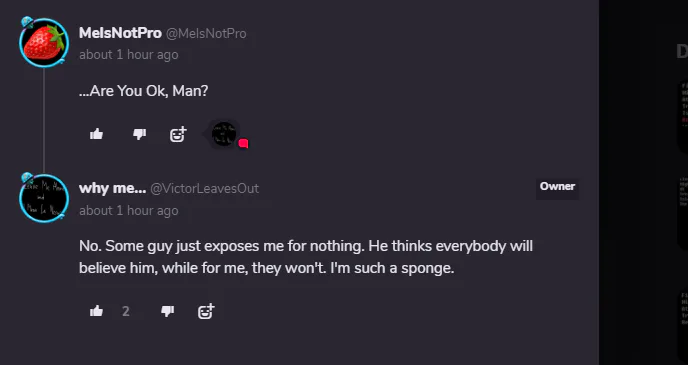The width and height of the screenshot is (688, 365).
Task: Like MeIsNotPro's "Are You Ok, Man?" comment
Action: tap(96, 134)
